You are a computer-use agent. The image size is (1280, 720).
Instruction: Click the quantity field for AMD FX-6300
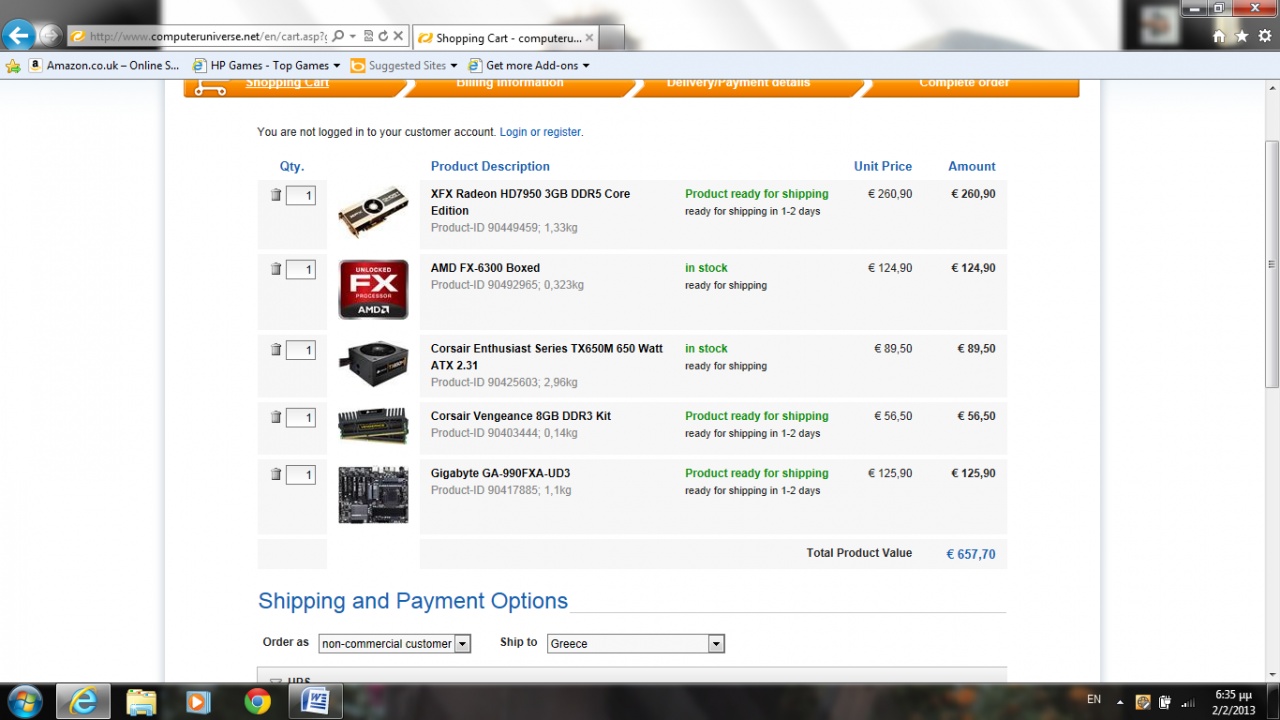[x=301, y=269]
